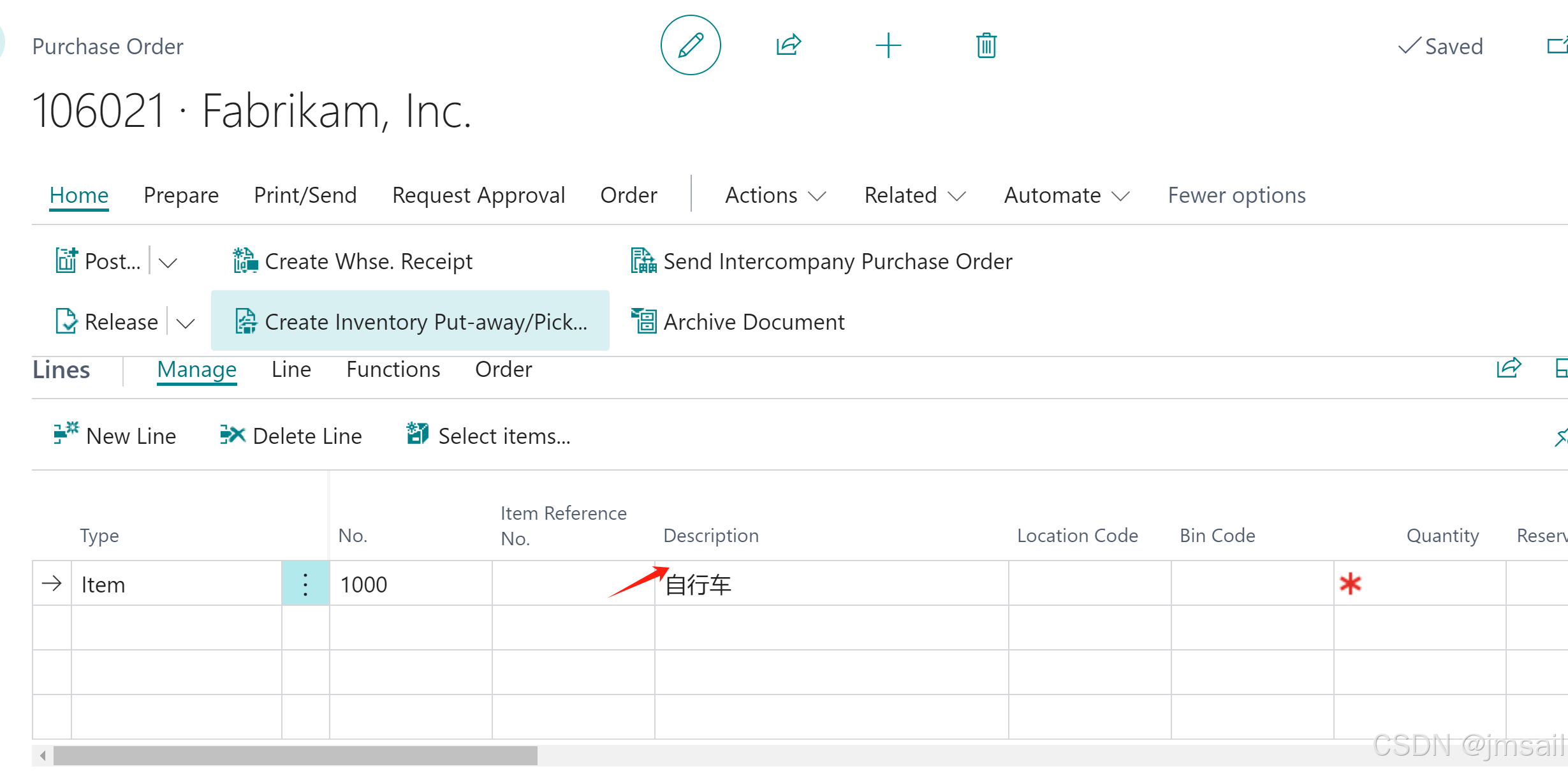Click the pencil edit icon
Image resolution: width=1568 pixels, height=771 pixels.
click(x=691, y=45)
